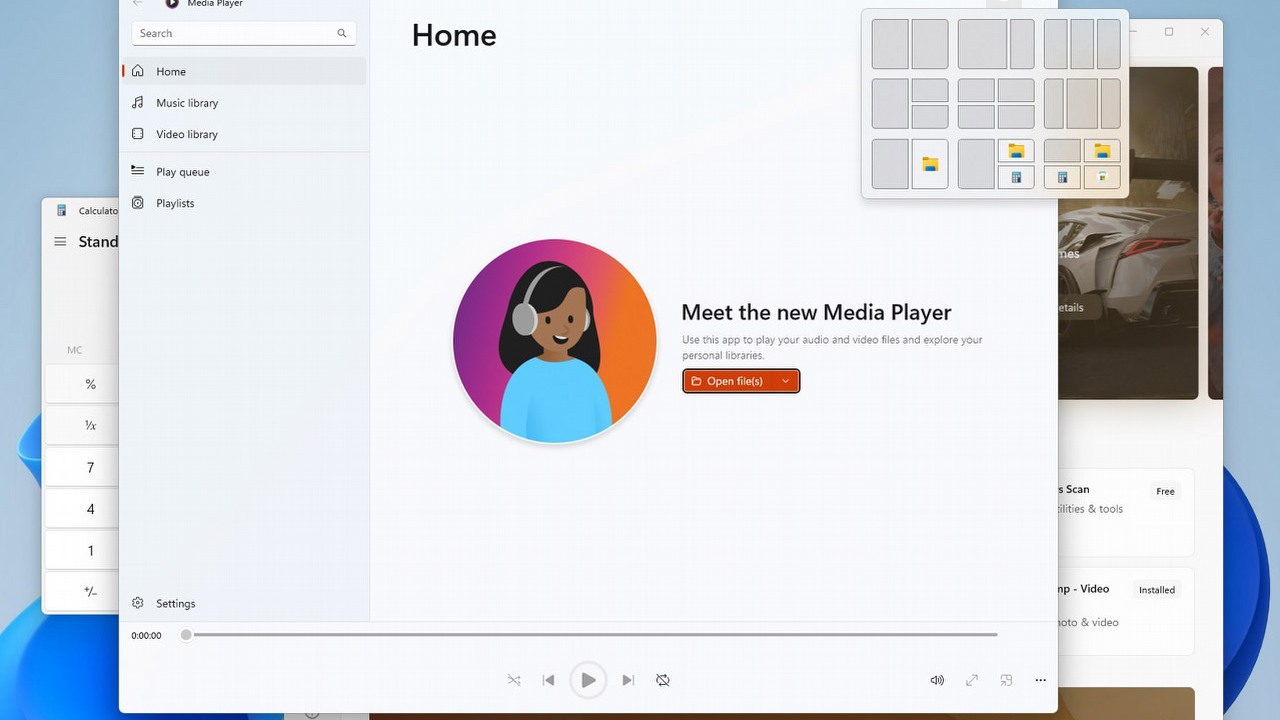The height and width of the screenshot is (720, 1280).
Task: Open more options ellipsis menu
Action: click(x=1041, y=680)
